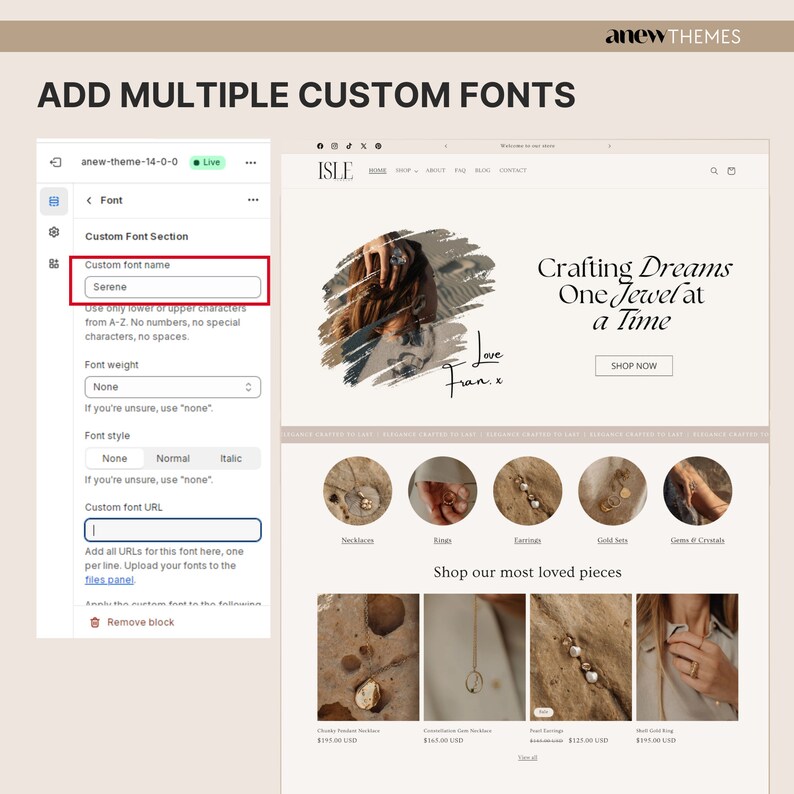Go to FAQ in the store navigation
Screen dimensions: 794x794
460,171
